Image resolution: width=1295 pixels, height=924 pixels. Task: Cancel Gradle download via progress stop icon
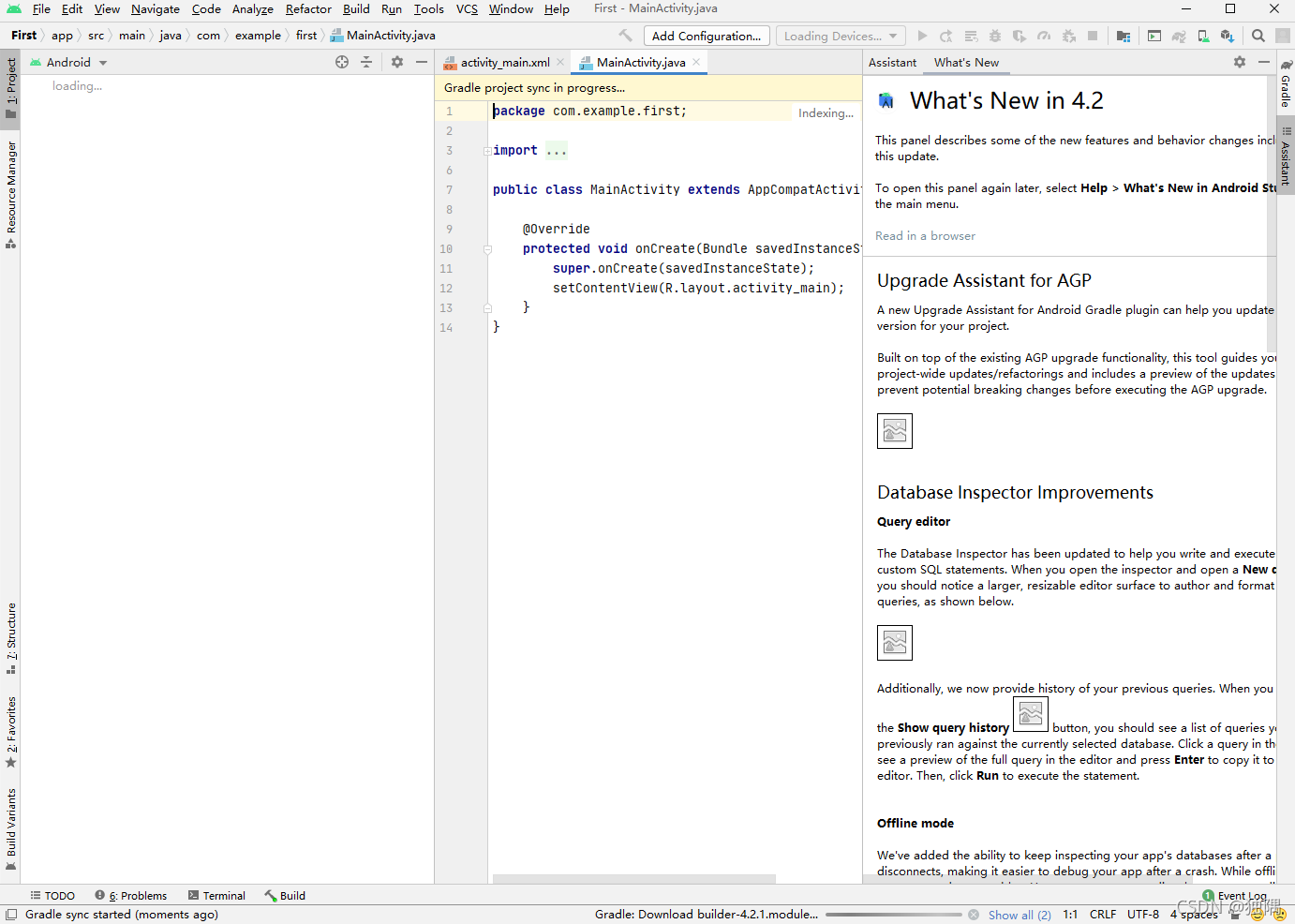click(974, 915)
